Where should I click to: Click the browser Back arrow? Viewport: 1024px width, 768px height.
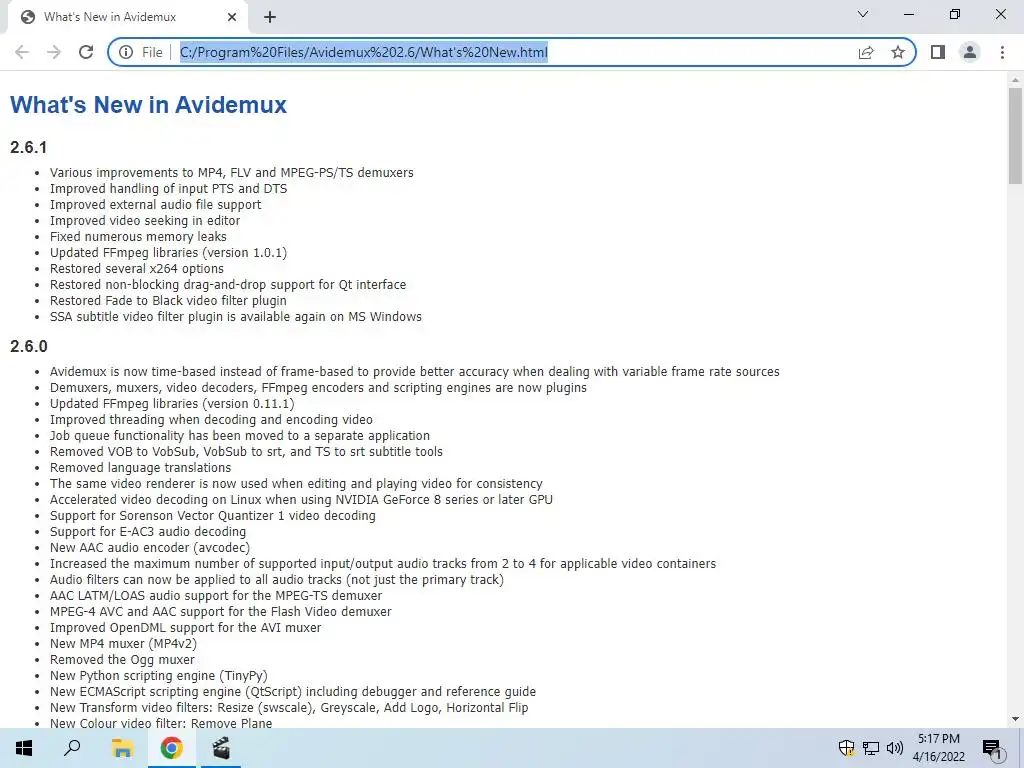click(x=22, y=52)
